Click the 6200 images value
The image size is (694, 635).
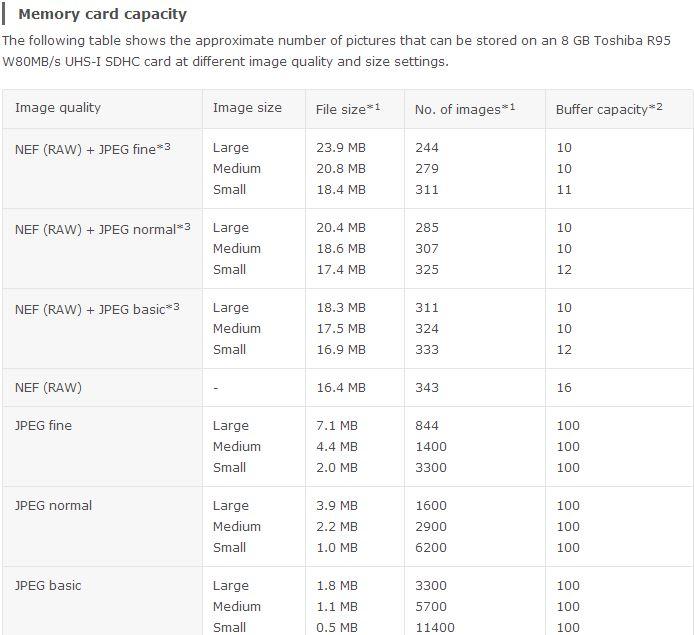pos(431,547)
